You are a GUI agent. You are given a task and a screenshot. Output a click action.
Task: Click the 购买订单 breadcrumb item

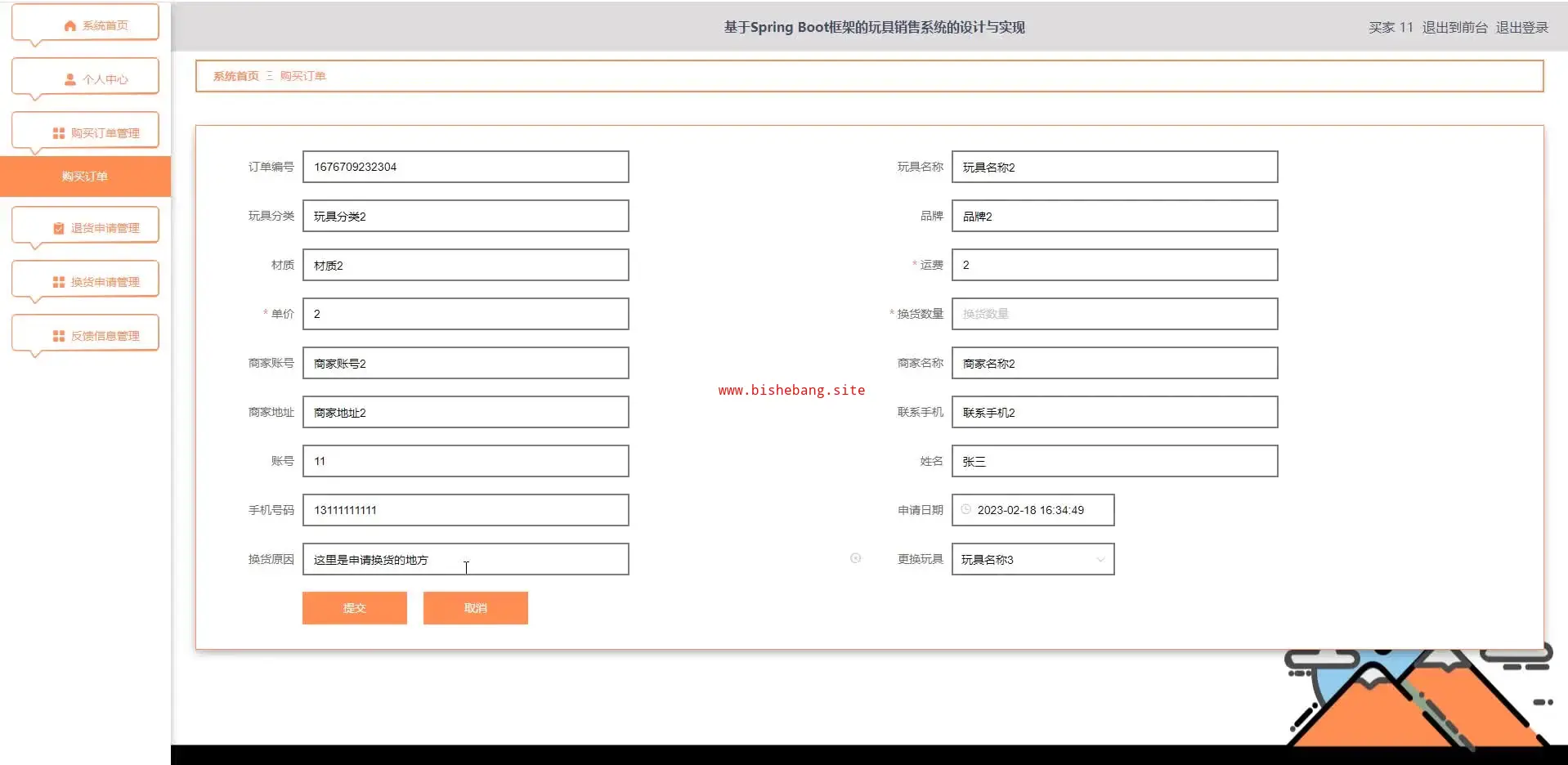[x=303, y=76]
